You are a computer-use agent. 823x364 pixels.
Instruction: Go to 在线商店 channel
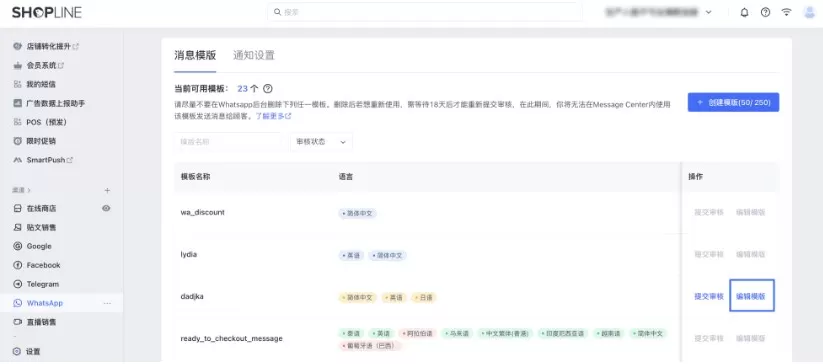[35, 208]
